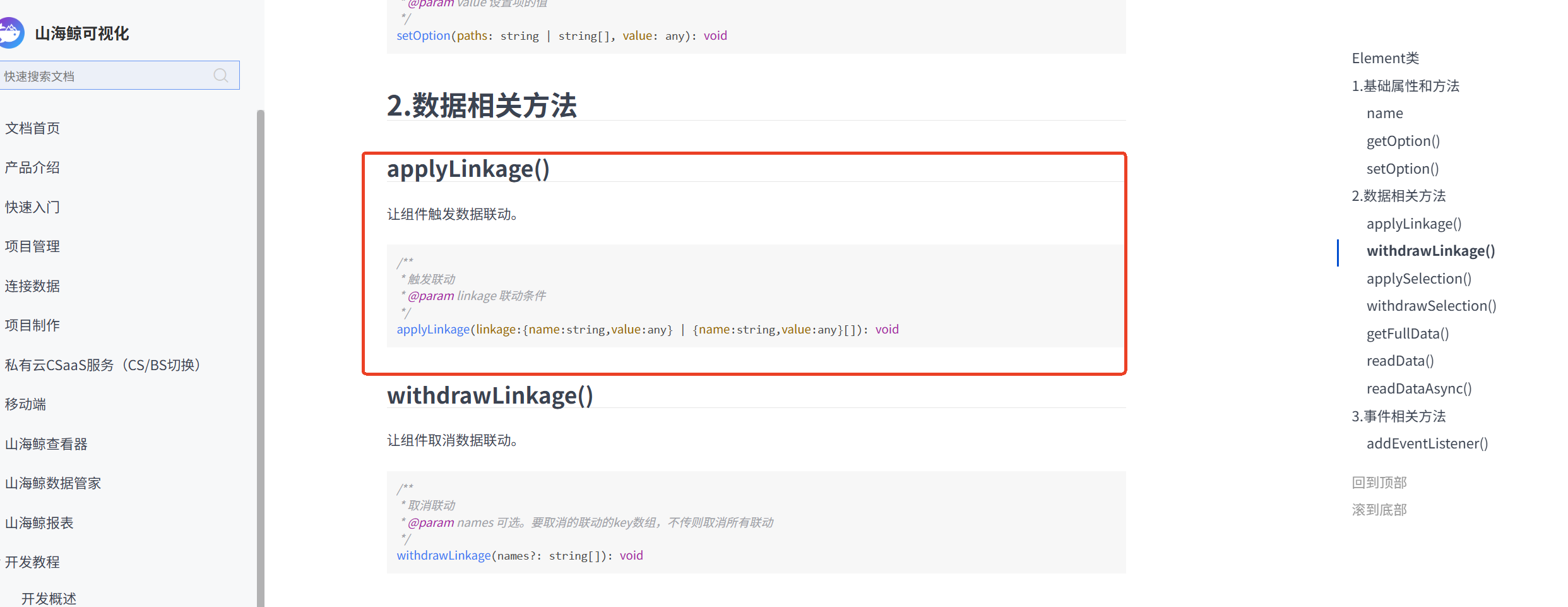The image size is (1568, 607).
Task: Click 滚到底部 to scroll to bottom
Action: [1379, 510]
